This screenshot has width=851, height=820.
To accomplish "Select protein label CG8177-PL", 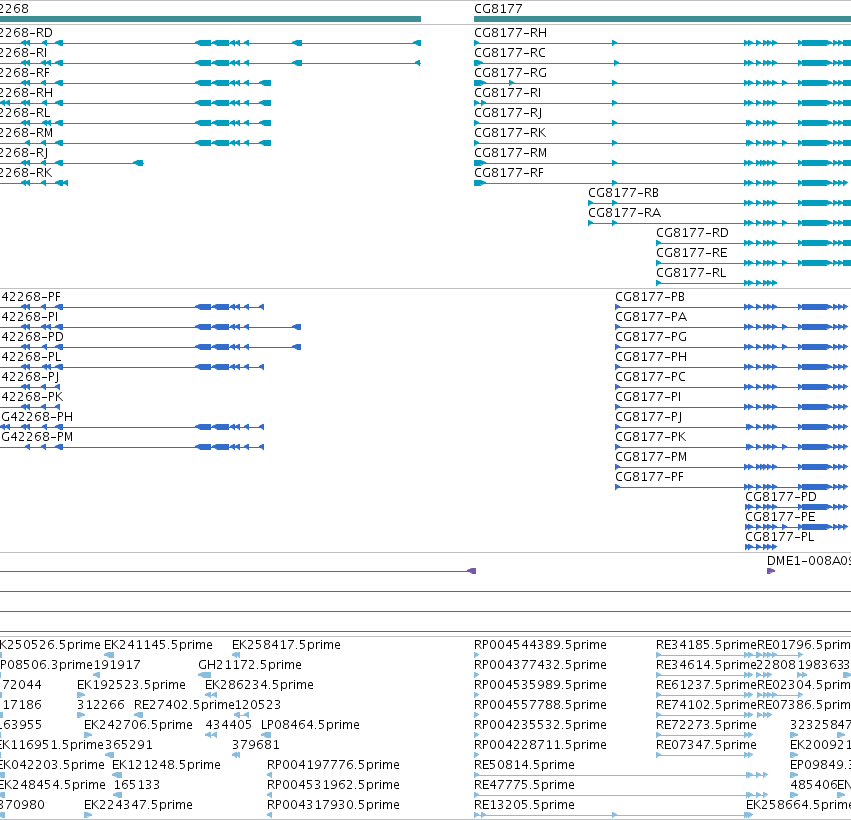I will pos(779,538).
